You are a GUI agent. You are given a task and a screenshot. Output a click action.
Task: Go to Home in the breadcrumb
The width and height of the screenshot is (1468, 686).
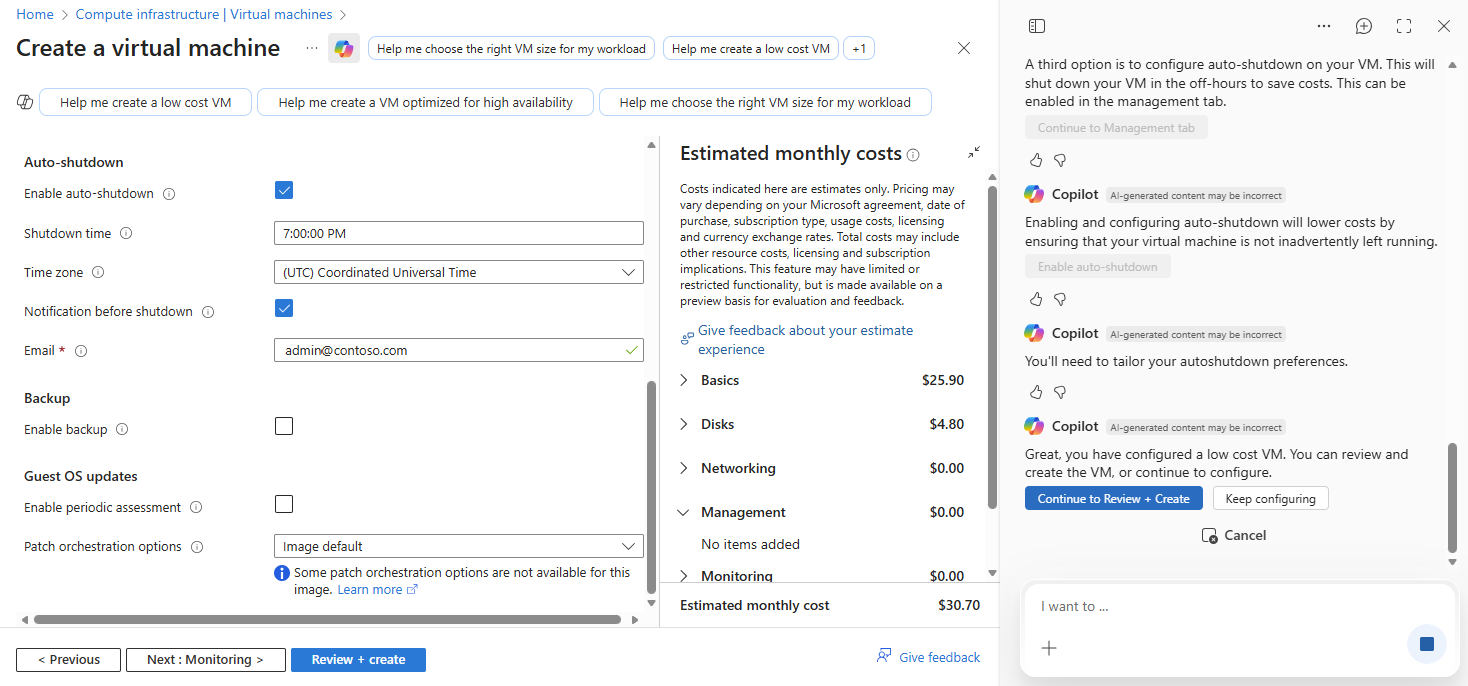tap(35, 14)
